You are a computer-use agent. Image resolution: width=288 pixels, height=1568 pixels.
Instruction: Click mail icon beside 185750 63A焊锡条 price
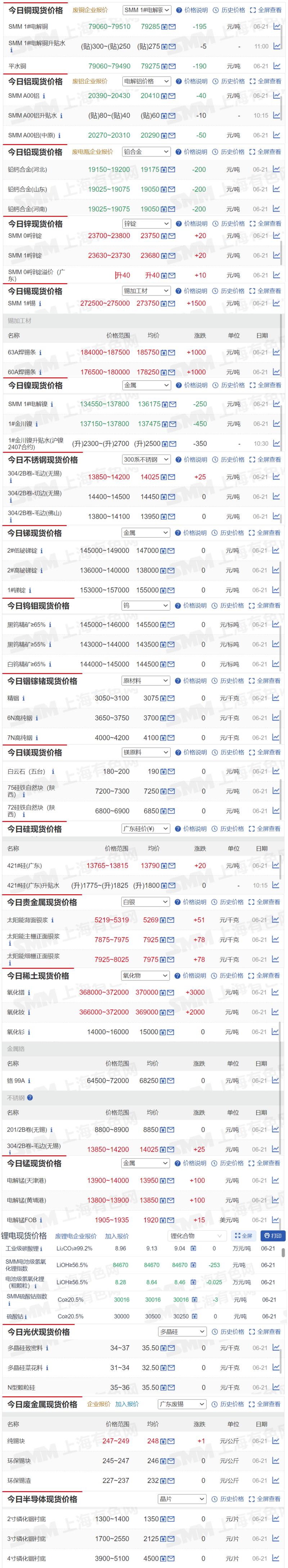pyautogui.click(x=172, y=352)
